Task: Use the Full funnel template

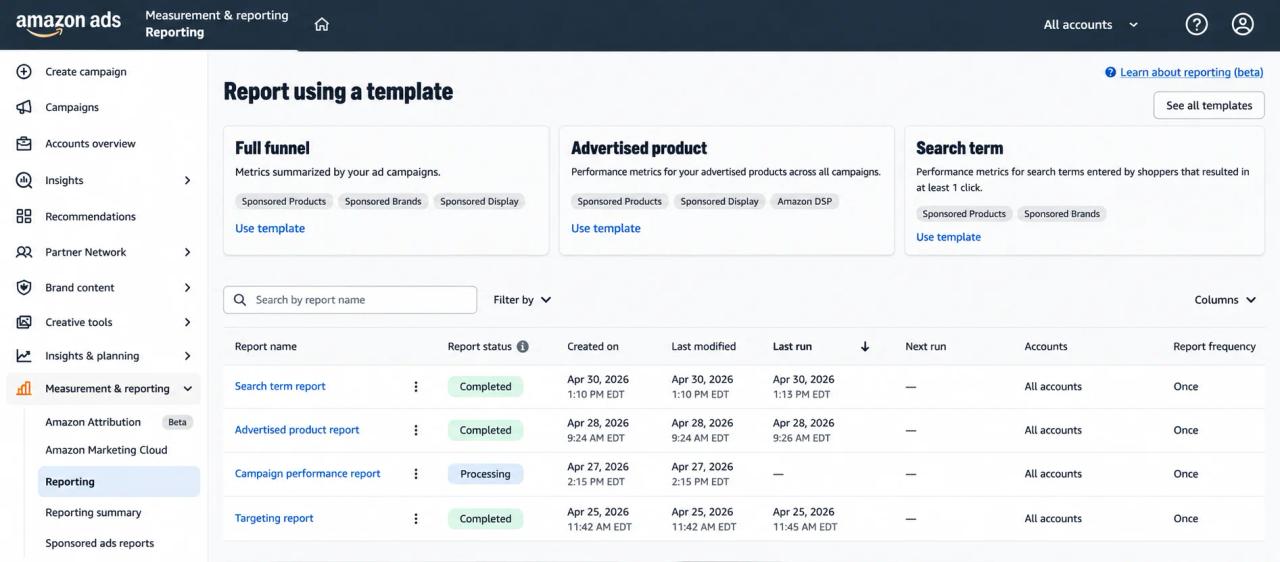Action: (270, 228)
